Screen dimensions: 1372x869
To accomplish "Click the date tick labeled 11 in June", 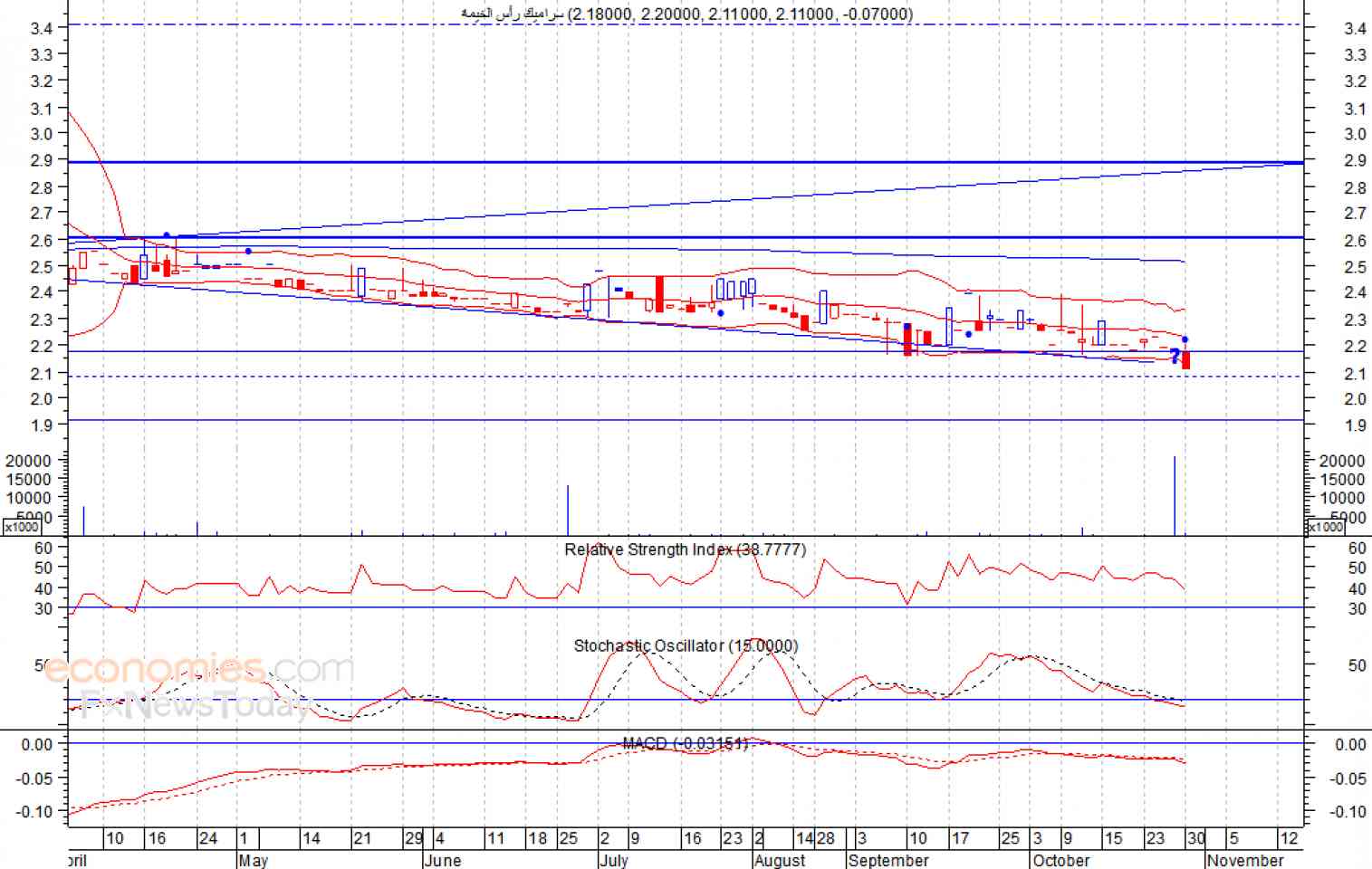I will 495,838.
